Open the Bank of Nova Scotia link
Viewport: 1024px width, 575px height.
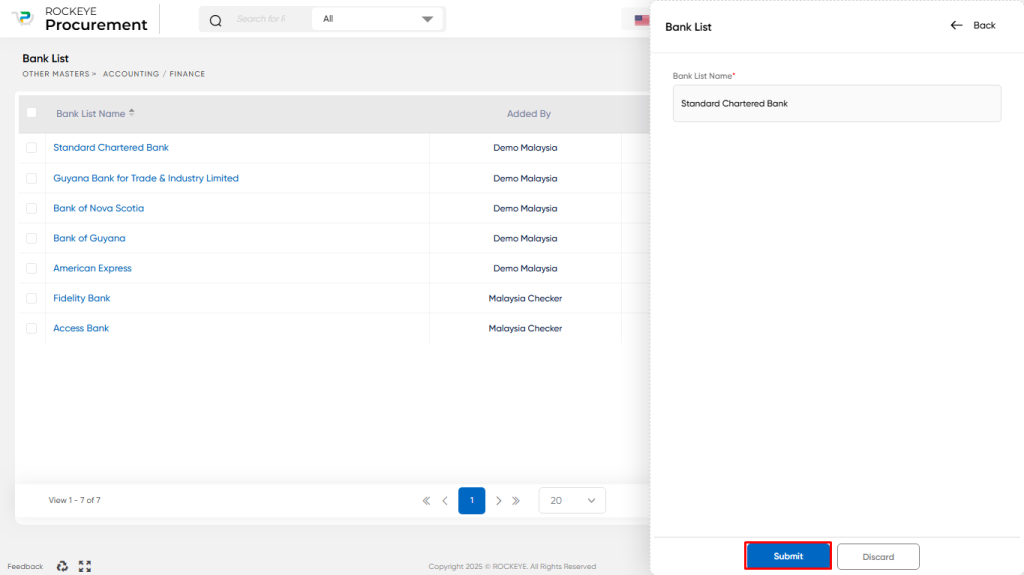pyautogui.click(x=99, y=208)
